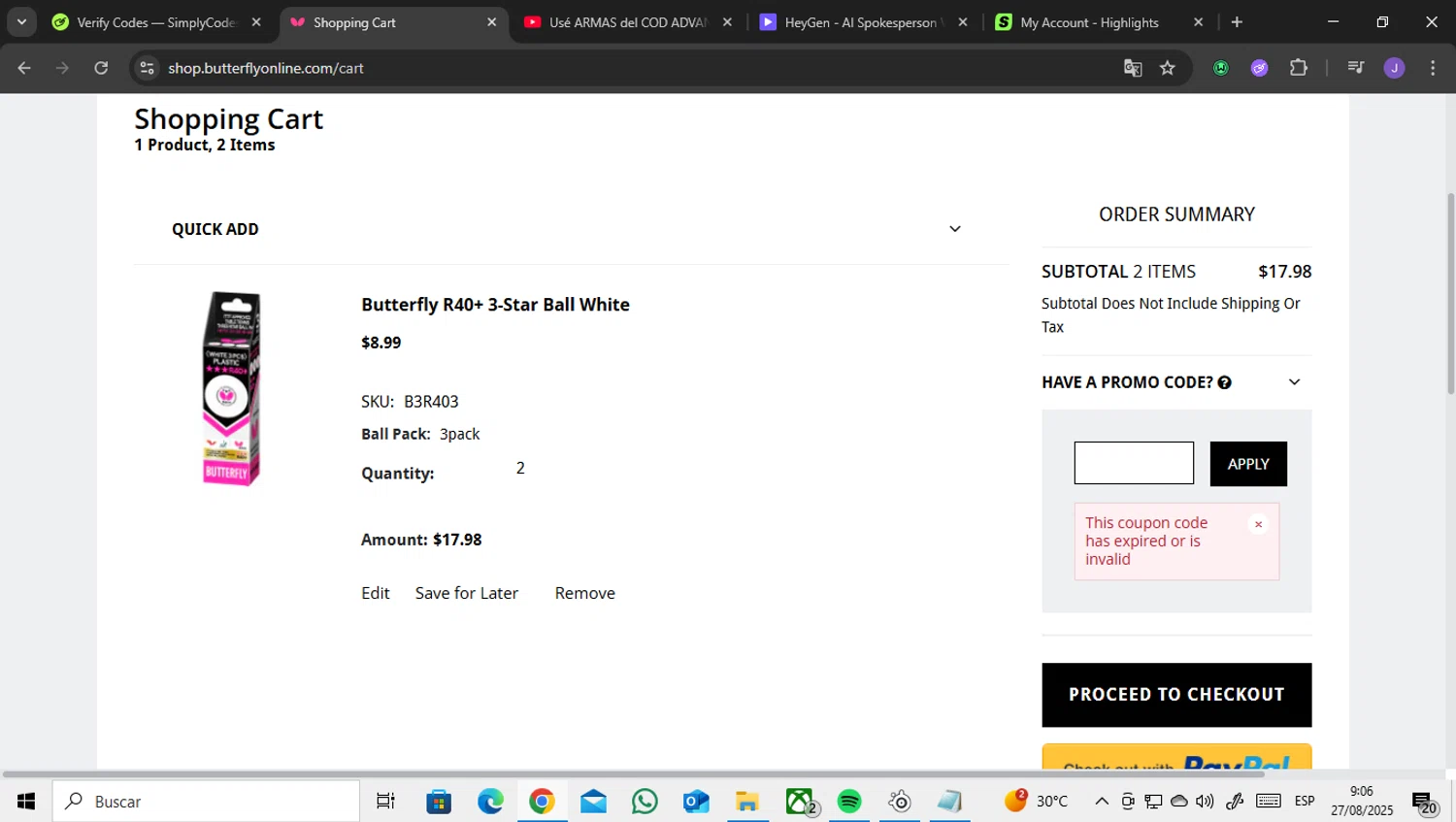View site information icon in address bar
The width and height of the screenshot is (1456, 822).
pyautogui.click(x=147, y=68)
